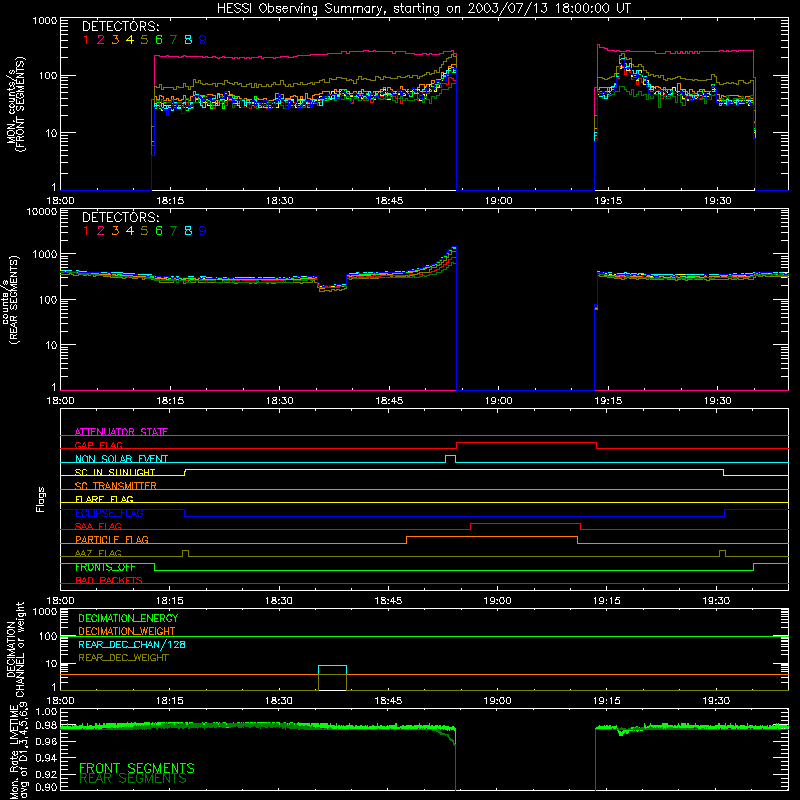
Task: Click the 19:00 tick under front segments plot
Action: [x=498, y=201]
